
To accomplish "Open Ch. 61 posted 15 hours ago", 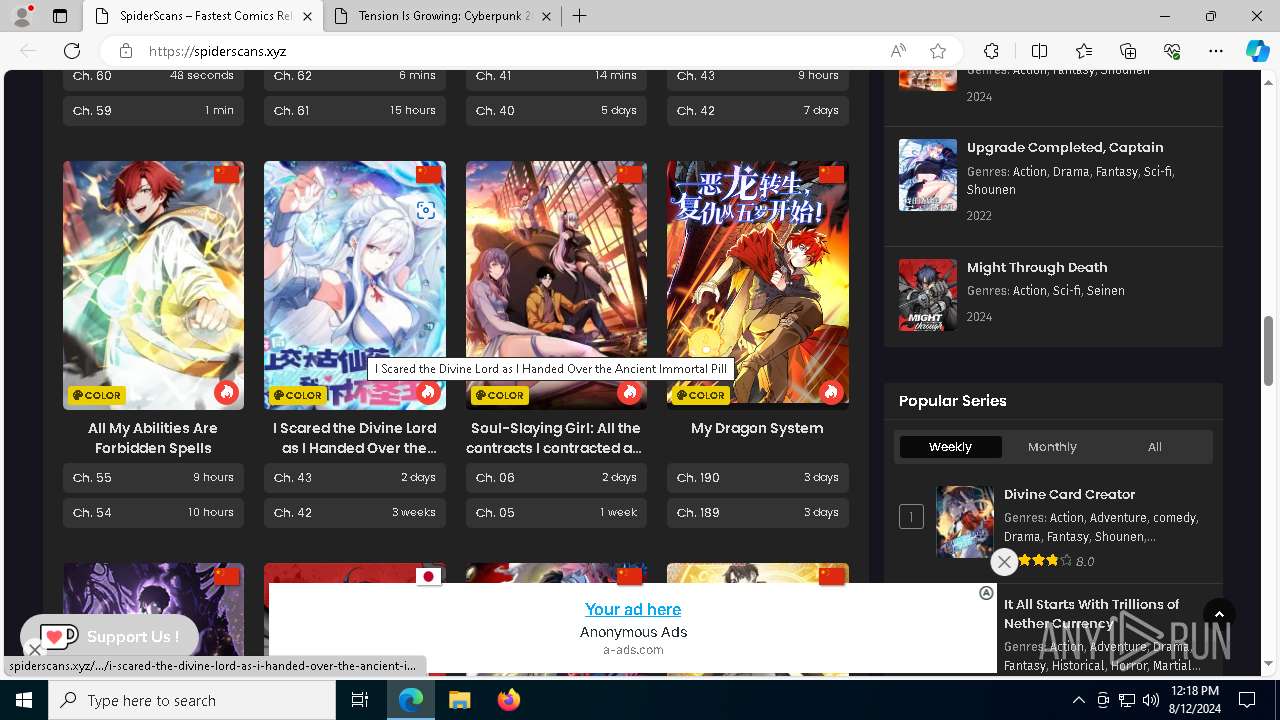I will click(355, 110).
